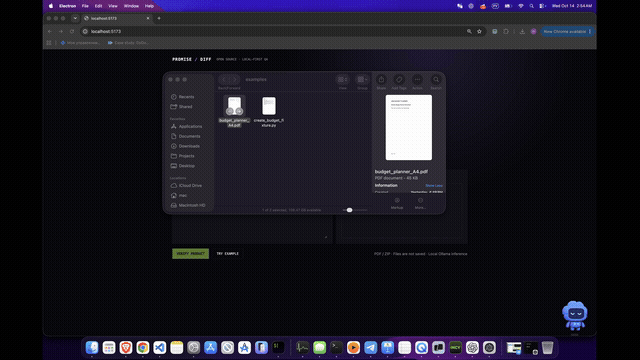Open the Electron menu
This screenshot has height=360, width=640.
(x=67, y=6)
